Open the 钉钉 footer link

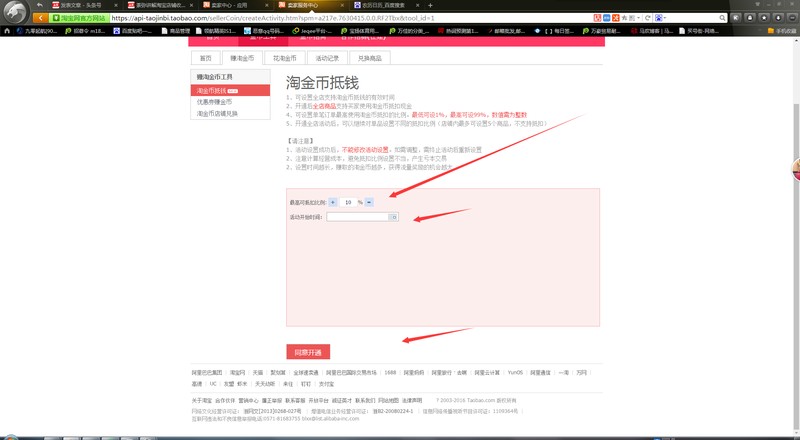[x=306, y=384]
